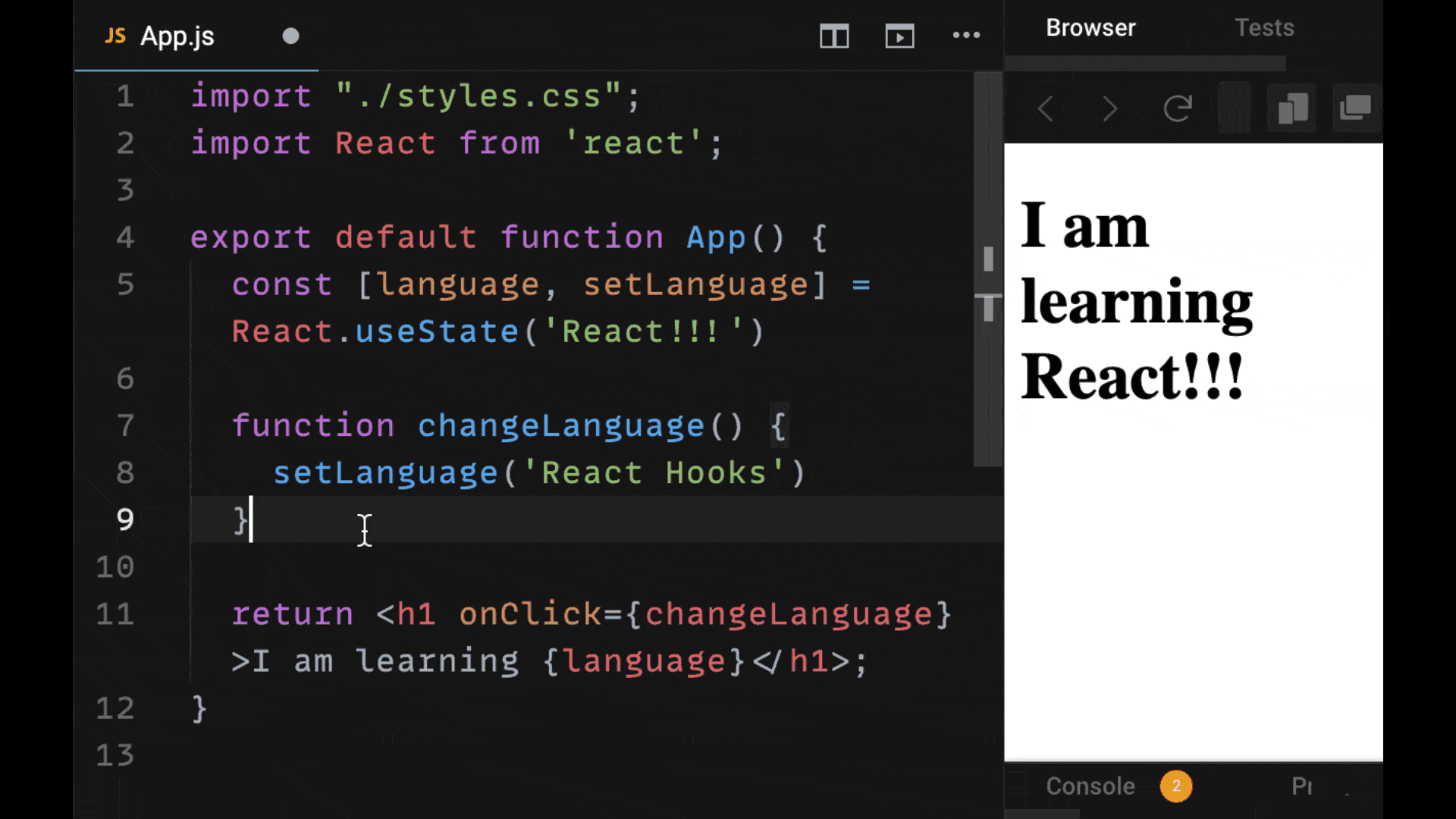
Task: Refresh the preview browser
Action: click(x=1178, y=108)
